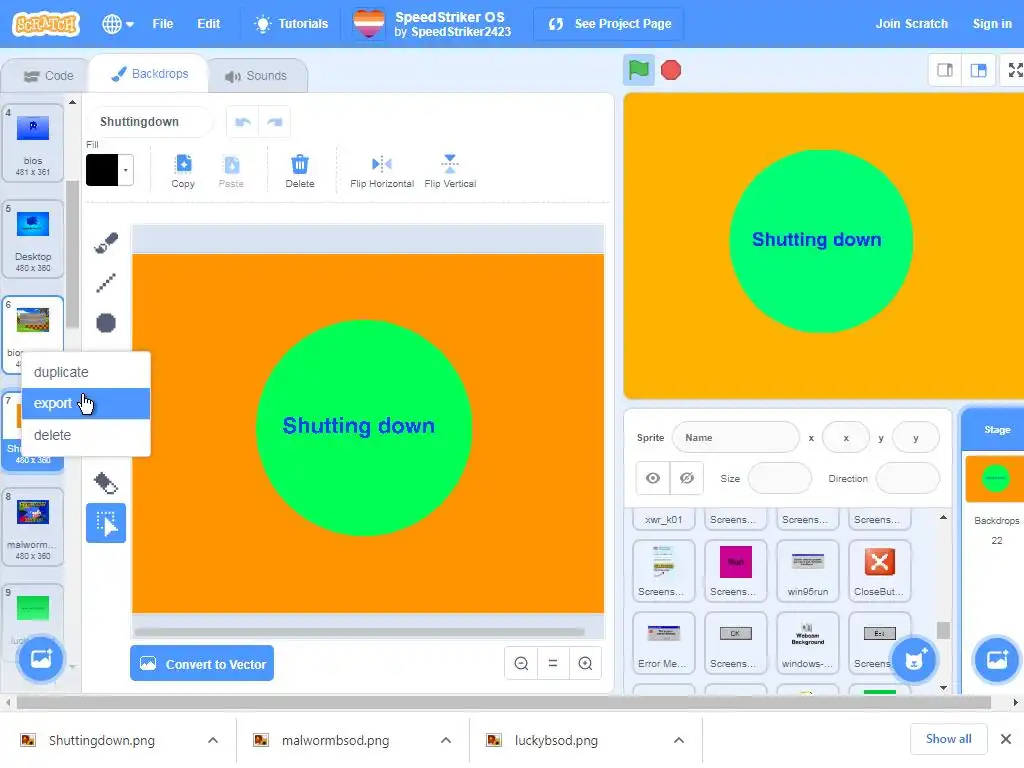Enter full screen stage mode

[x=1015, y=70]
